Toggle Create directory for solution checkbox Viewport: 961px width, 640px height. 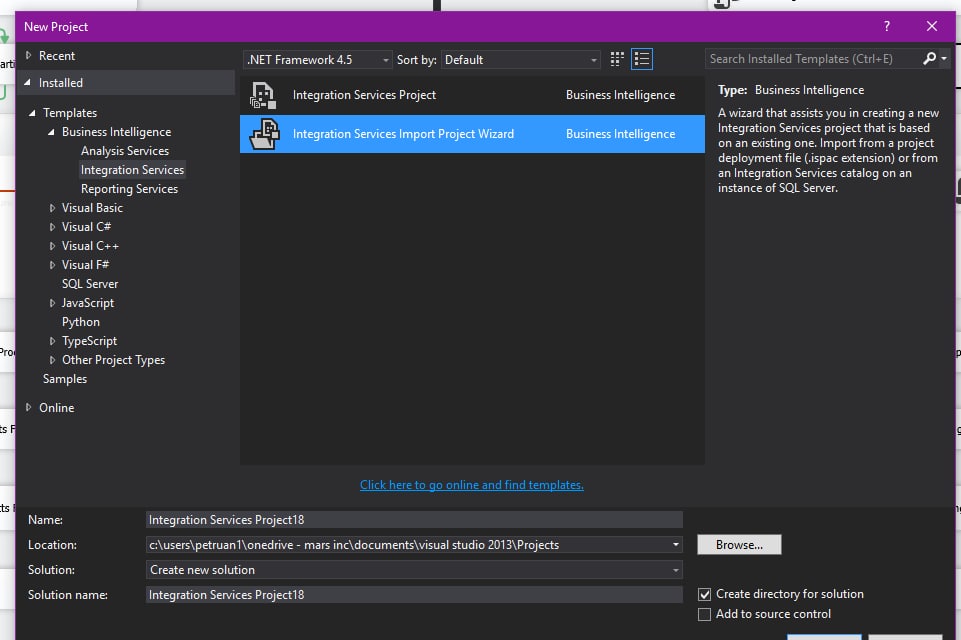705,594
